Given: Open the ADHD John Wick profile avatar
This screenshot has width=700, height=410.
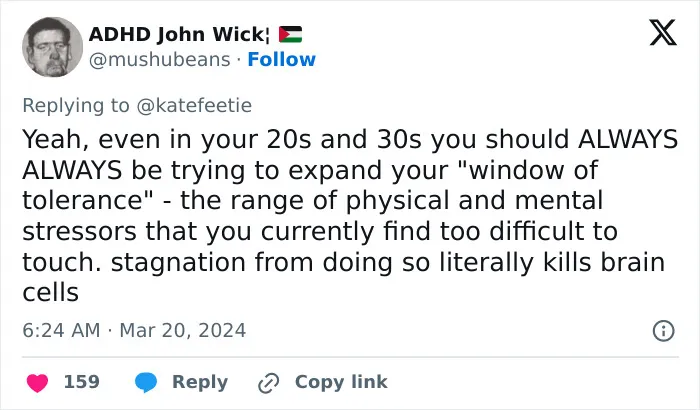Looking at the screenshot, I should click(52, 47).
